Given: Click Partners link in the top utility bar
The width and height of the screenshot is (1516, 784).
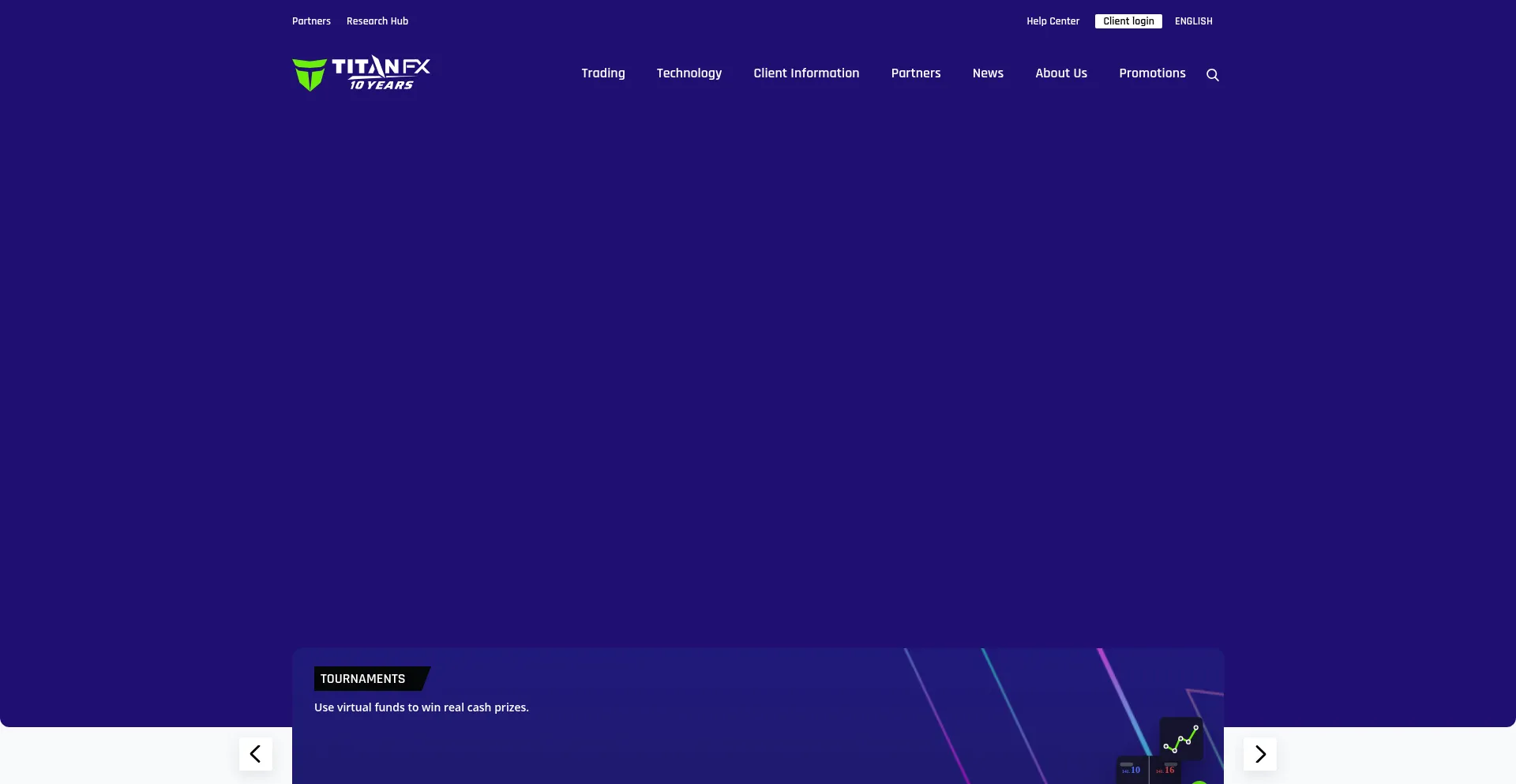Looking at the screenshot, I should point(311,21).
